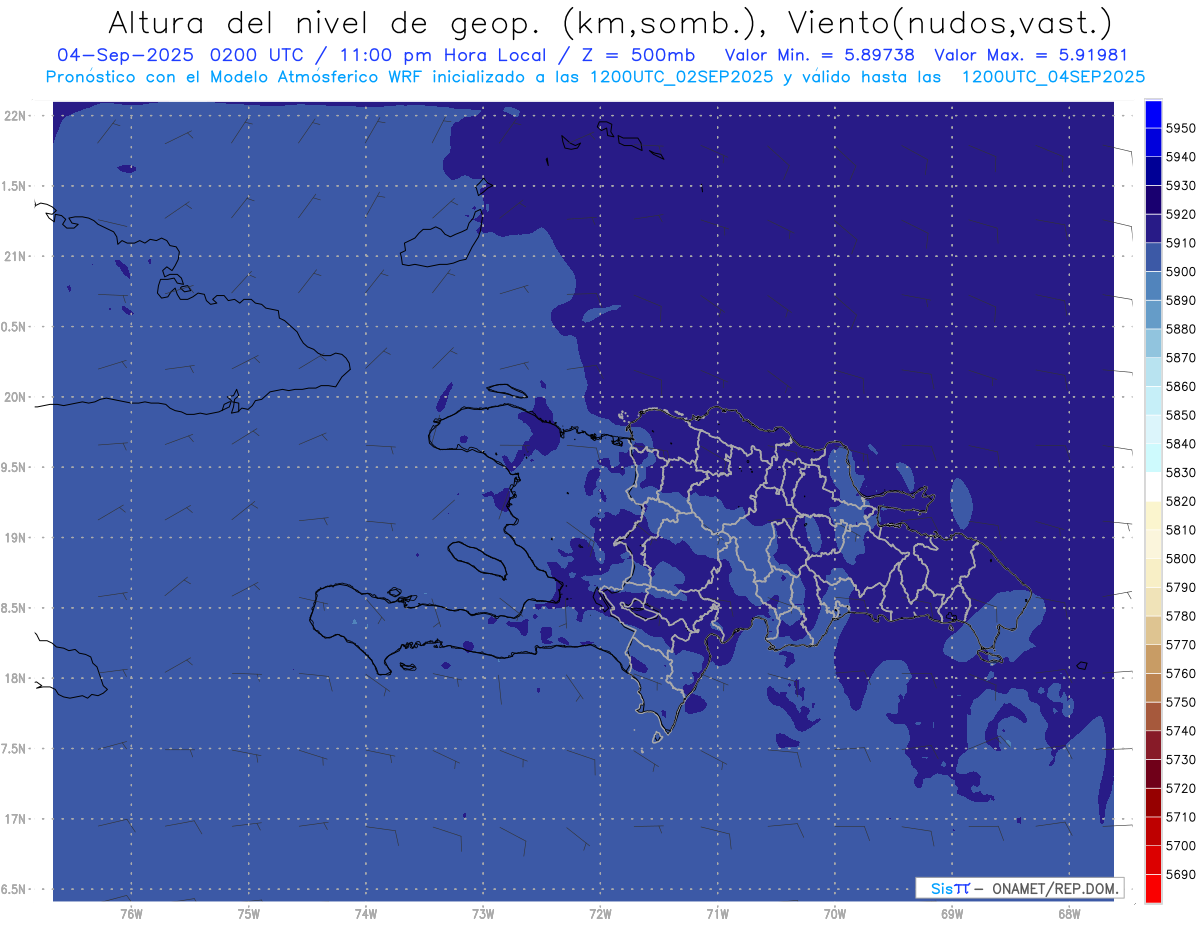Select the 5760 tan legend swatch

point(1153,659)
